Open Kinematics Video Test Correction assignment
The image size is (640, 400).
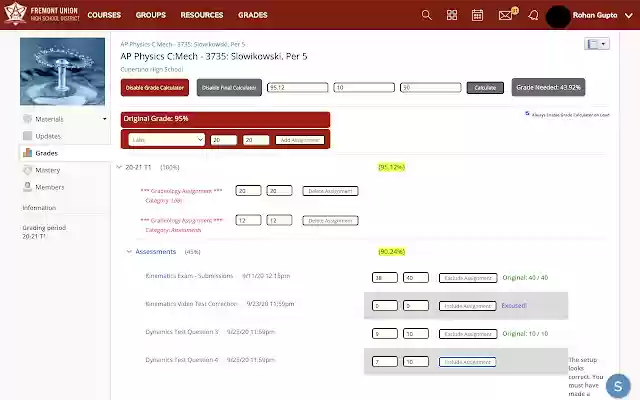pos(191,304)
